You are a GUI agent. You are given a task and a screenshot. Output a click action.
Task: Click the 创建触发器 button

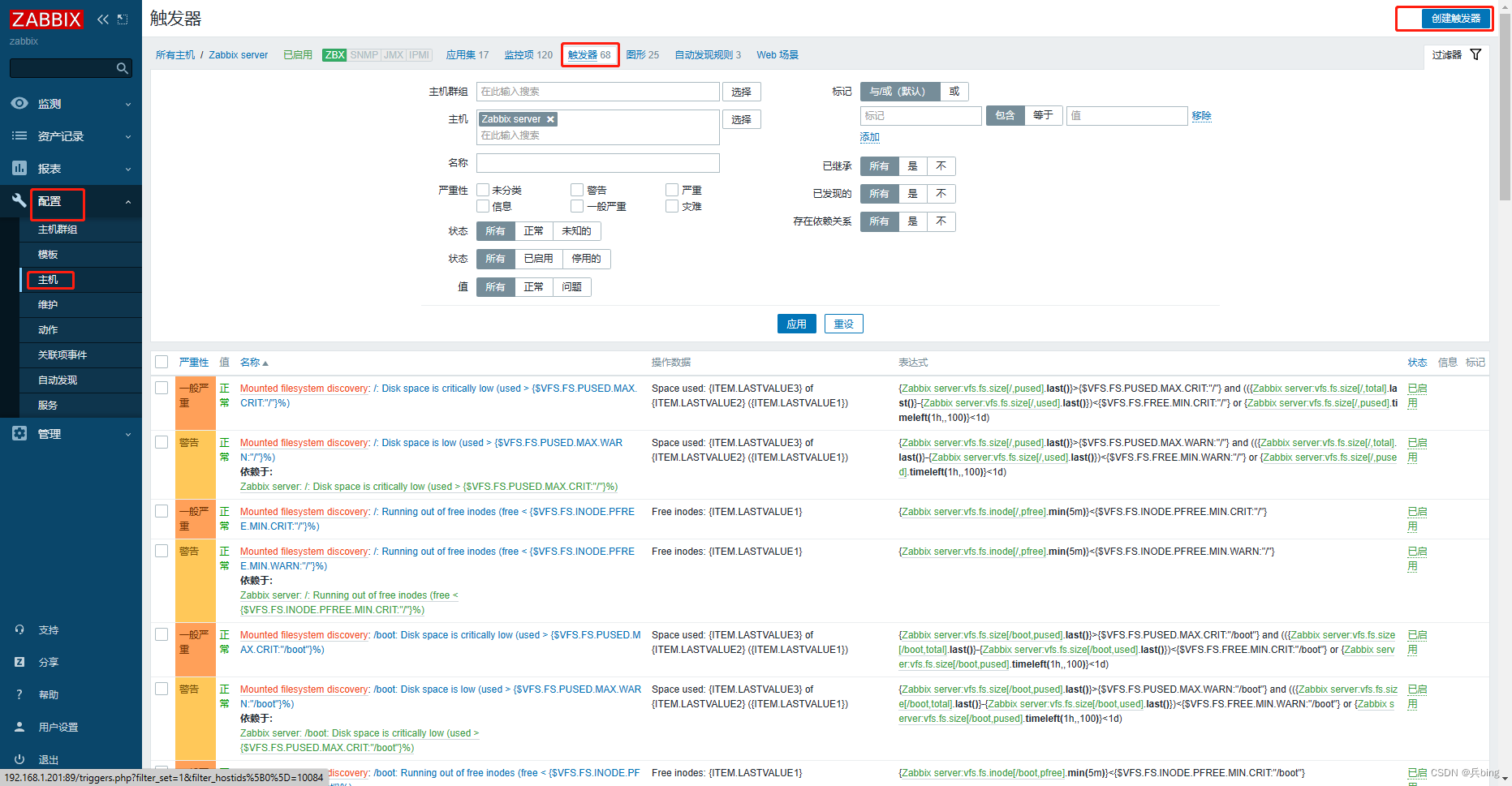coord(1456,19)
